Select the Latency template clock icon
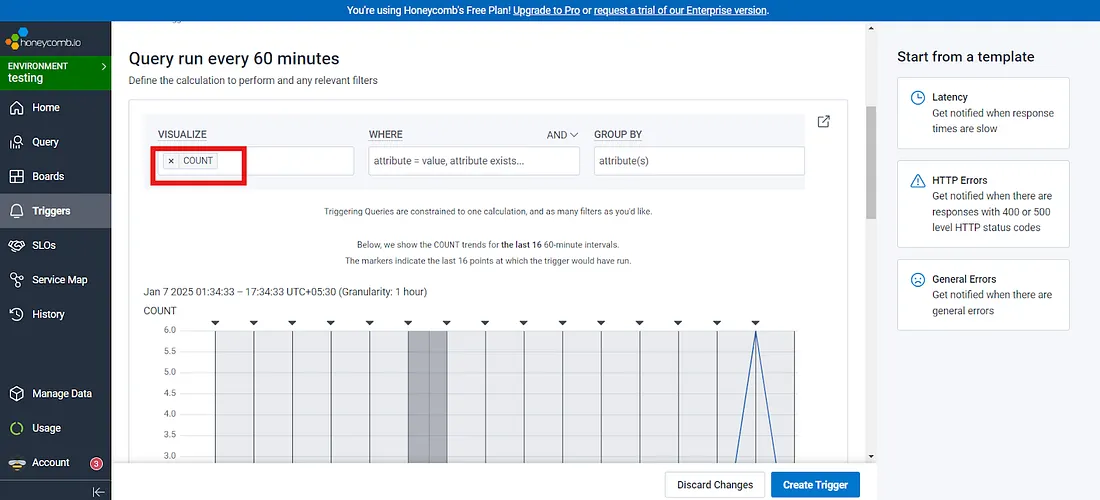 click(x=917, y=98)
